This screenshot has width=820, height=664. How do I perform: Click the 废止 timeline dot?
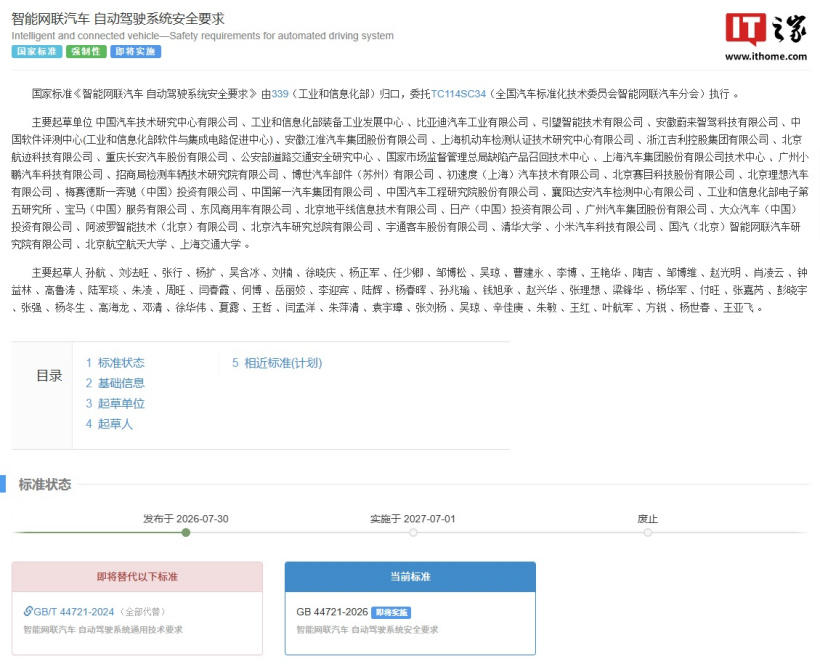[648, 533]
